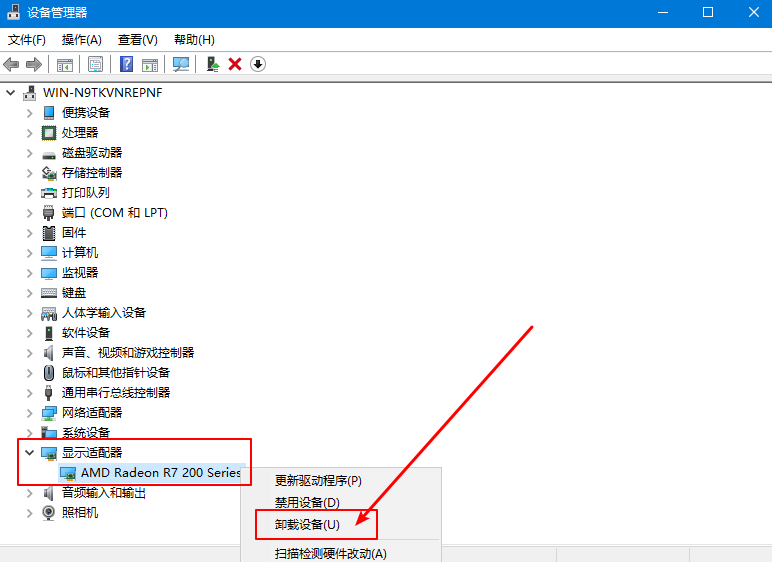Select the 键盘 tree item
Screen dimensions: 772x562
pyautogui.click(x=74, y=292)
